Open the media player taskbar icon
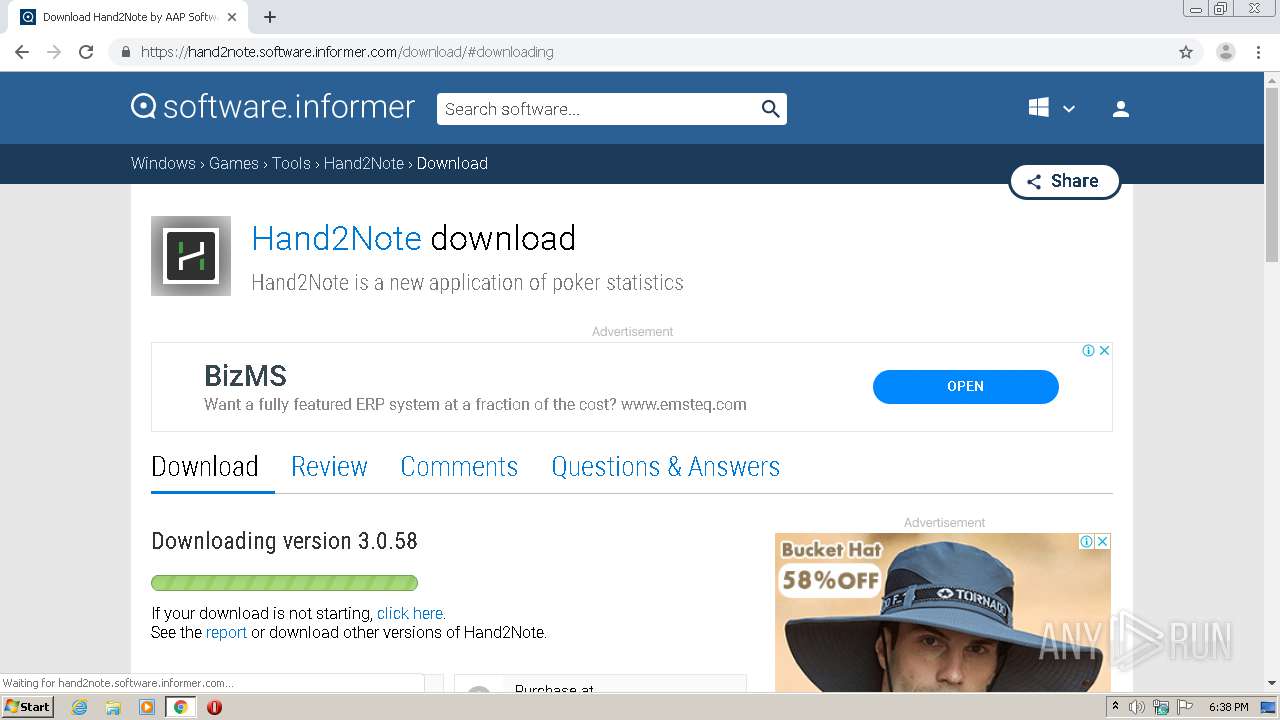This screenshot has height=720, width=1280. point(147,707)
